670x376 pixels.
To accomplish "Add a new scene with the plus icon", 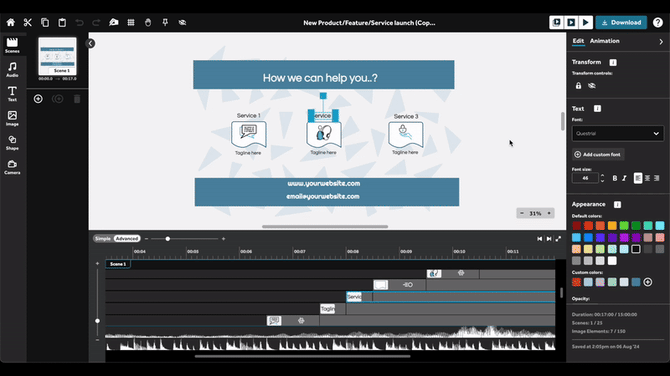I will (38, 99).
